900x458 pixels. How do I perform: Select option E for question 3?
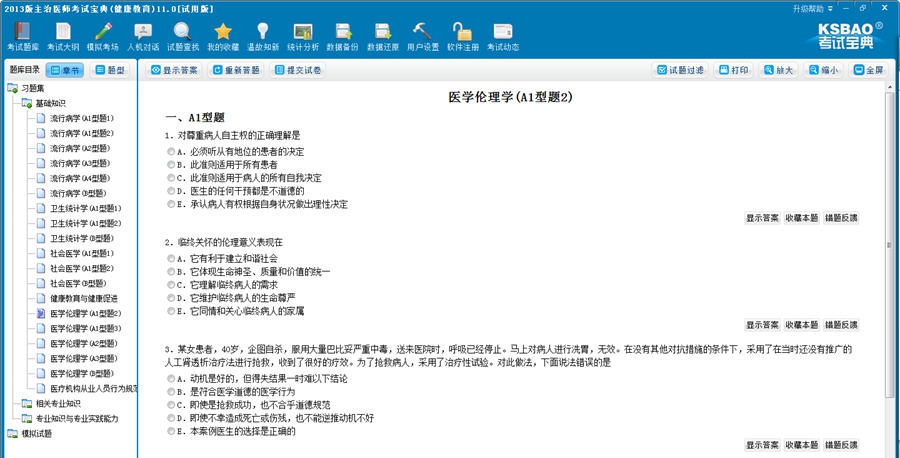[171, 432]
